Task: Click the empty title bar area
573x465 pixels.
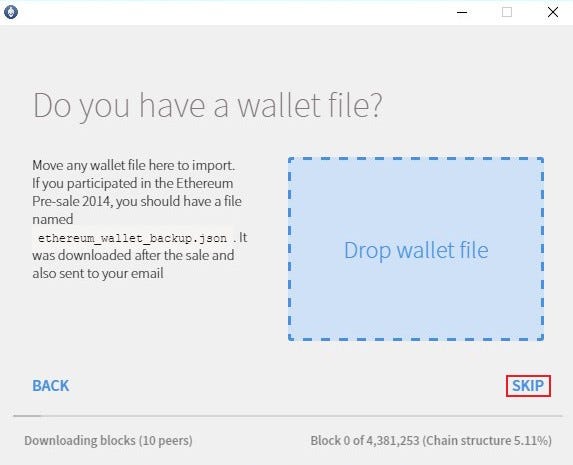Action: click(x=234, y=12)
